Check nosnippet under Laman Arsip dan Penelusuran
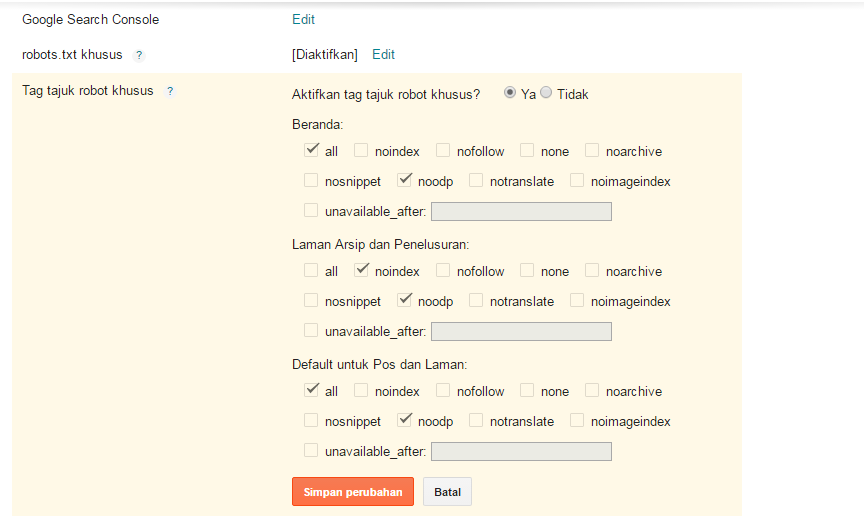This screenshot has height=524, width=864. coord(311,300)
